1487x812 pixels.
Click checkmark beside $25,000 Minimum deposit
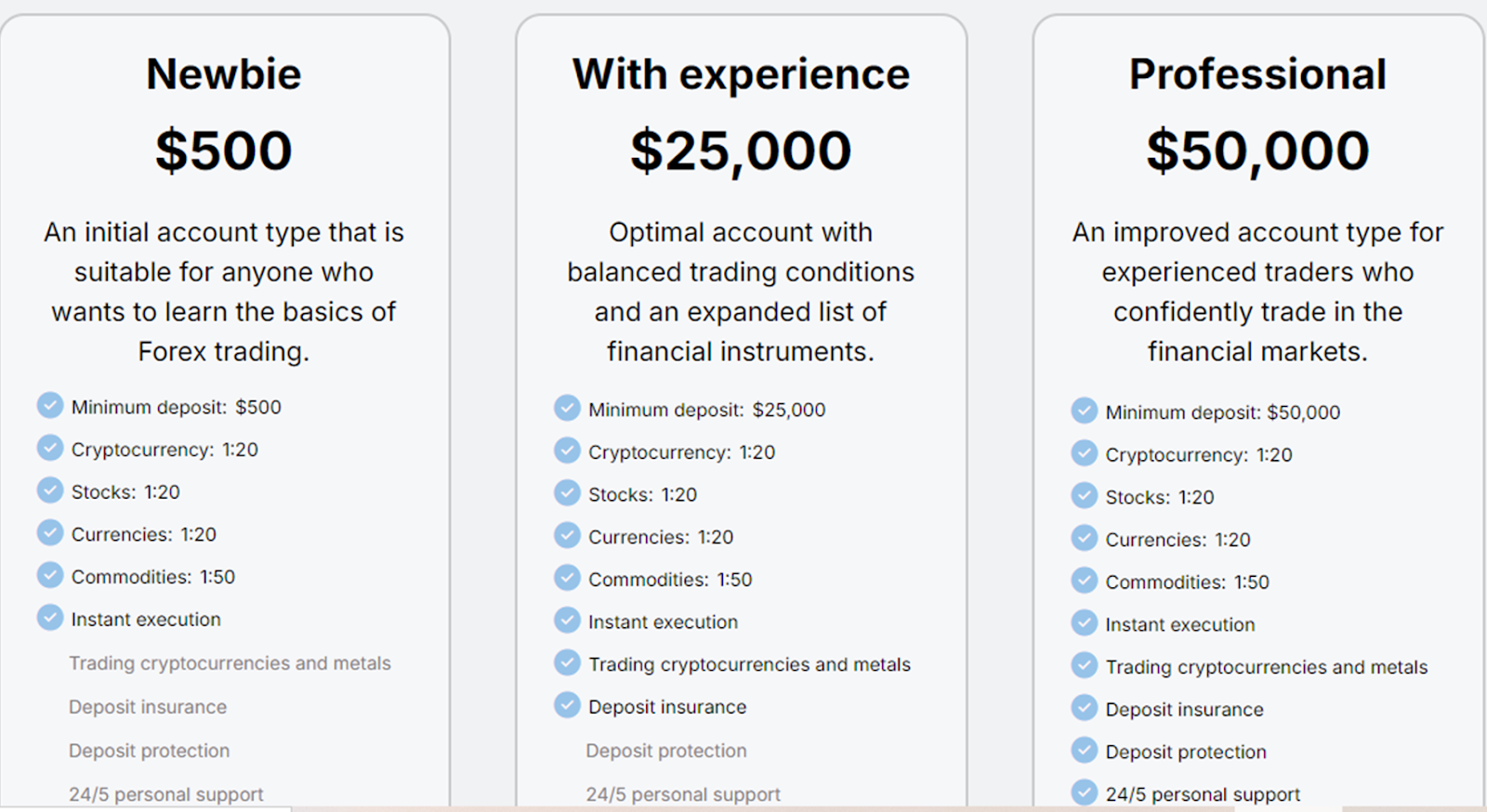pos(567,408)
